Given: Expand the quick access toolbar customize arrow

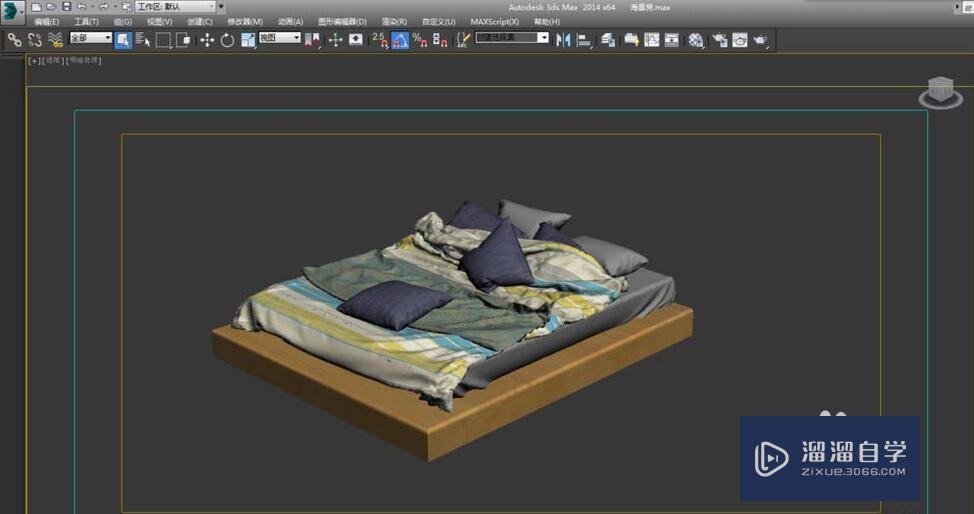Looking at the screenshot, I should point(221,7).
